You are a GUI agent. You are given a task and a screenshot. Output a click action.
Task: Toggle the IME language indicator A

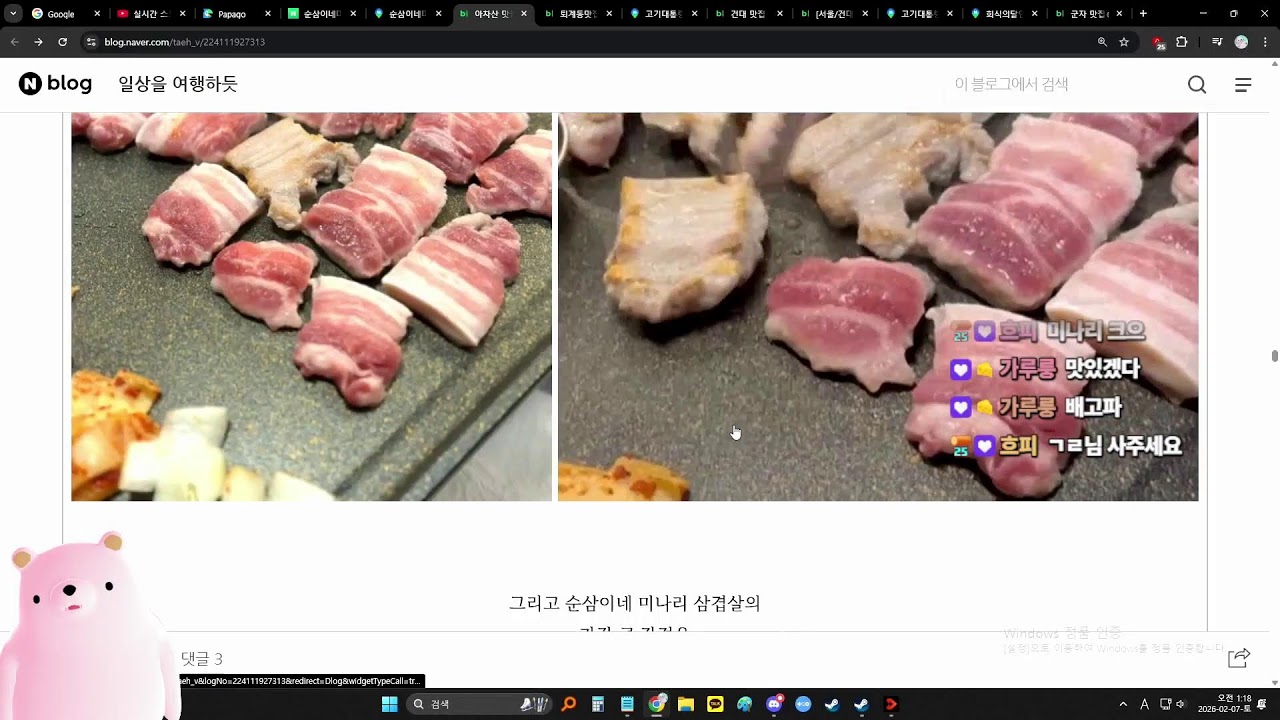pos(1144,704)
